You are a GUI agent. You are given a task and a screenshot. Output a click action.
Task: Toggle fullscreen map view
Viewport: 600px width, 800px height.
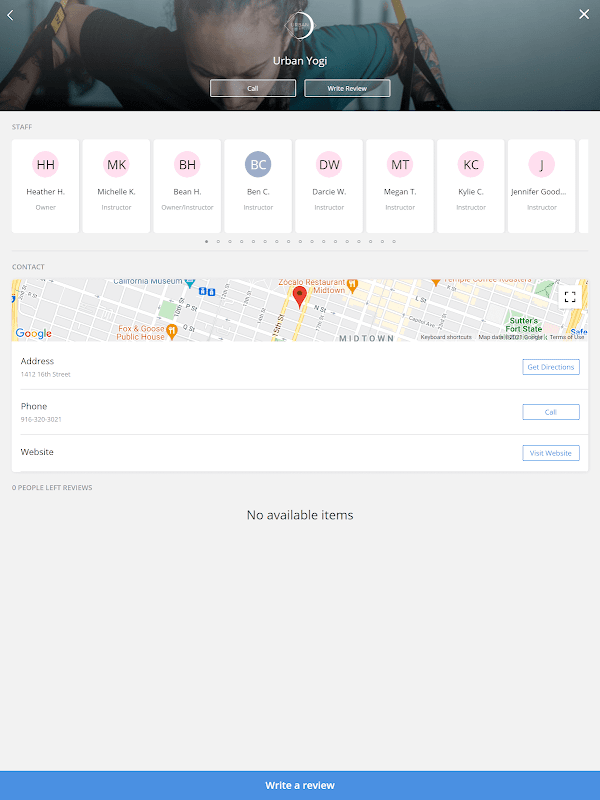tap(570, 297)
